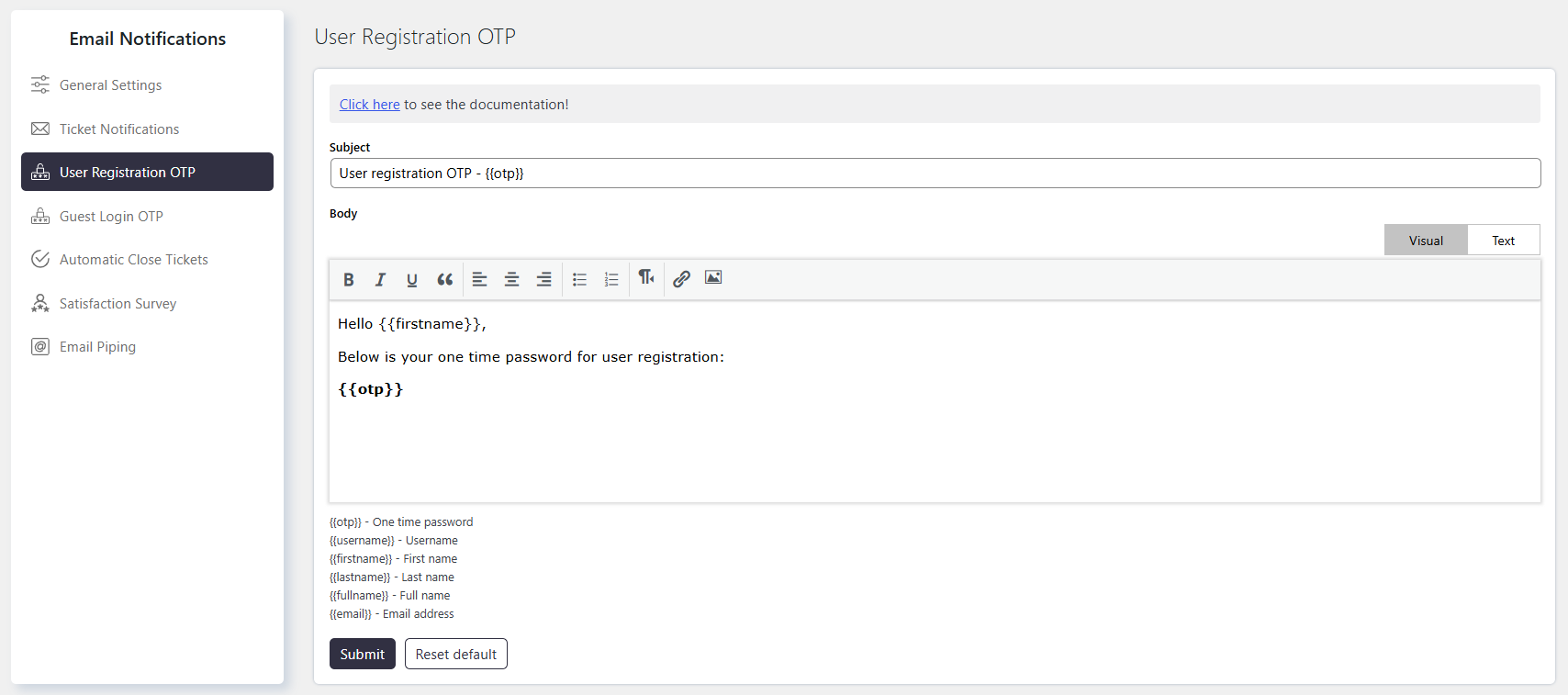
Task: Apply italic formatting in body editor
Action: click(380, 279)
